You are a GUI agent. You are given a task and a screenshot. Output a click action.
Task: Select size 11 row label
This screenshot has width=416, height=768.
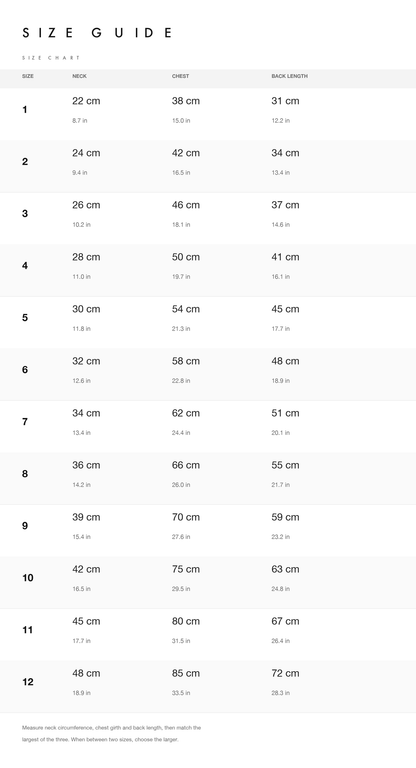tap(27, 630)
